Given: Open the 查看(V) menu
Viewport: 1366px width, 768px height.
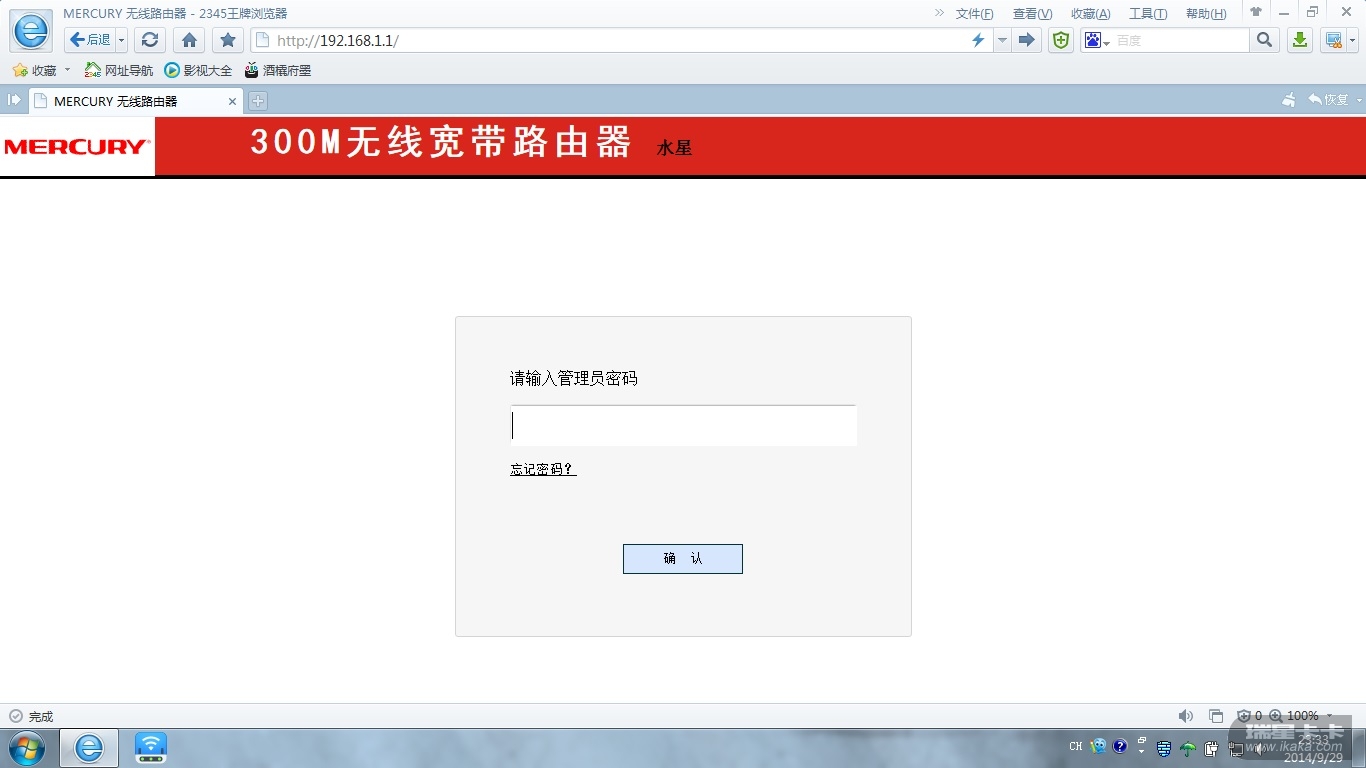Looking at the screenshot, I should point(1033,14).
